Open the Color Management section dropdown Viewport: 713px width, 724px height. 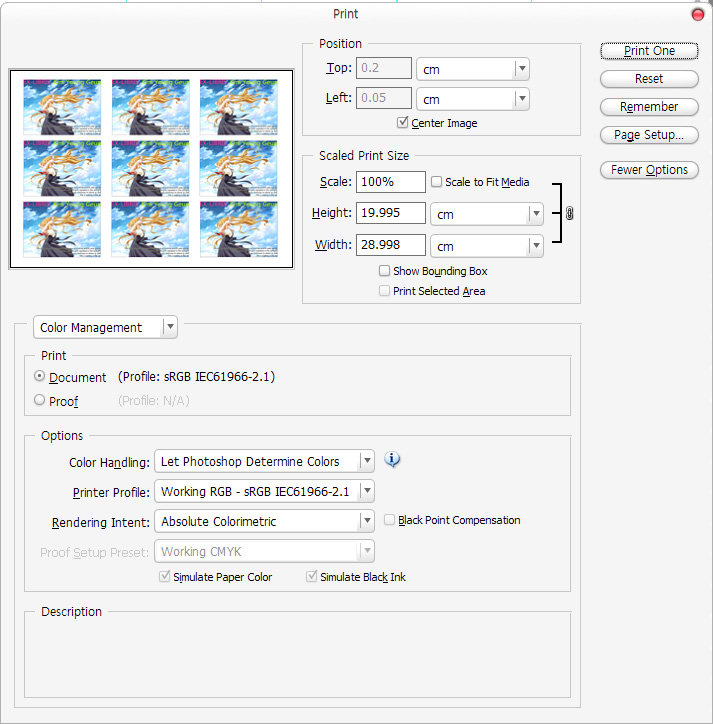[105, 327]
